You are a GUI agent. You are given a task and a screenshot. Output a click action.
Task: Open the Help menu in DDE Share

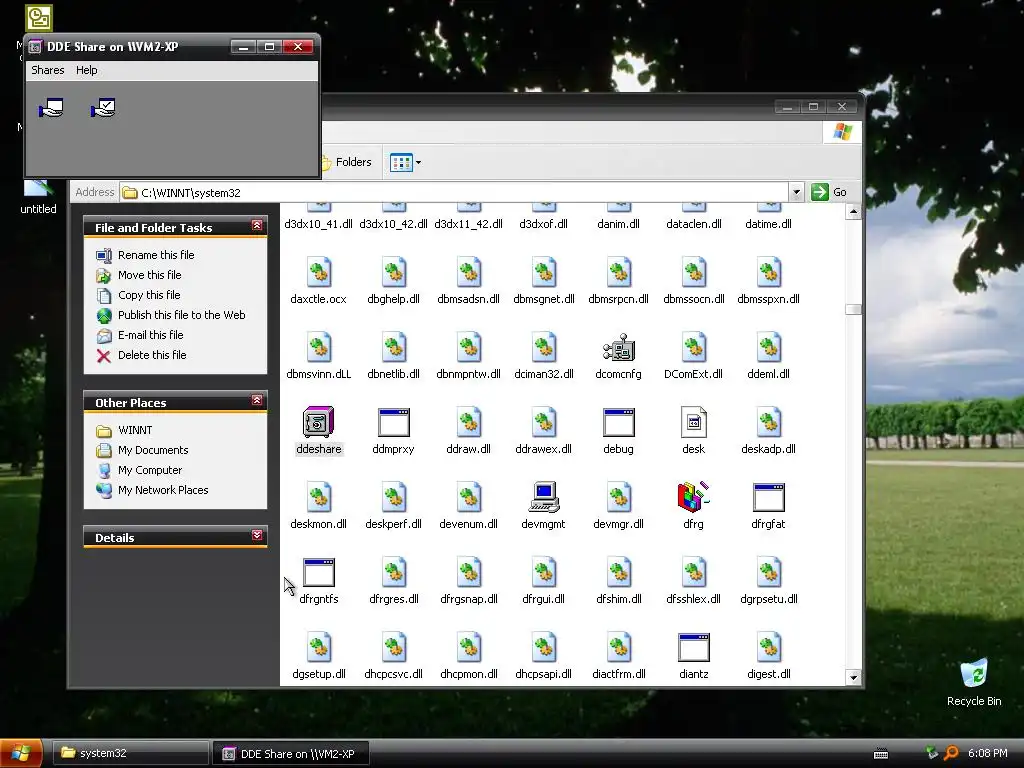[x=86, y=70]
